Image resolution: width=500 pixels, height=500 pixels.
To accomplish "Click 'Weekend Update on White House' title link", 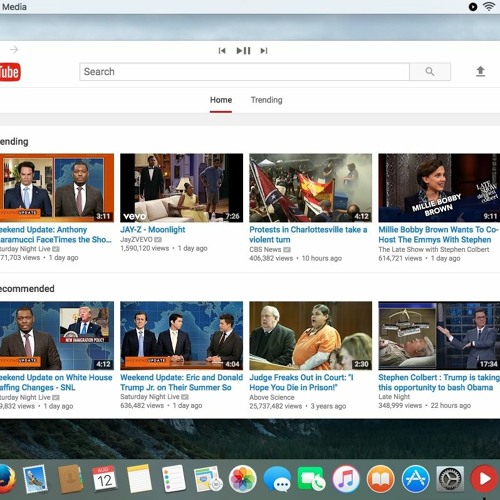I will (x=56, y=382).
